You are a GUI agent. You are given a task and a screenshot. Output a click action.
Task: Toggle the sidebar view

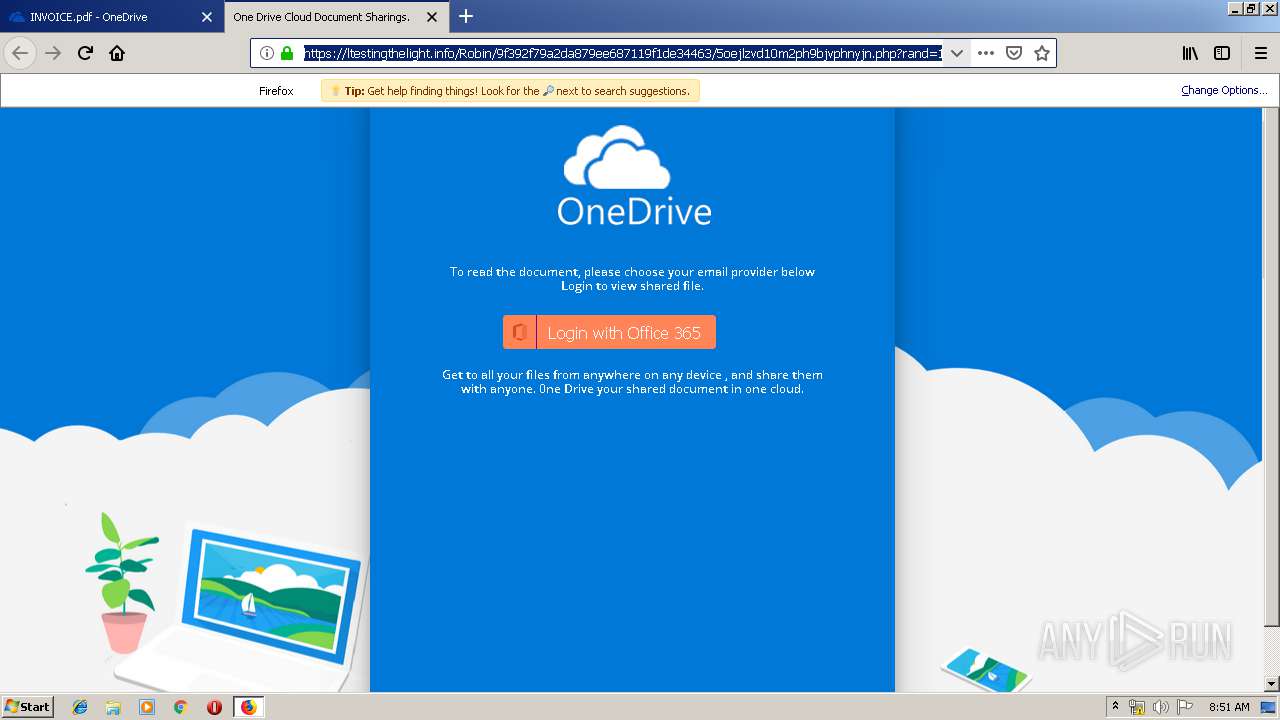click(x=1222, y=53)
